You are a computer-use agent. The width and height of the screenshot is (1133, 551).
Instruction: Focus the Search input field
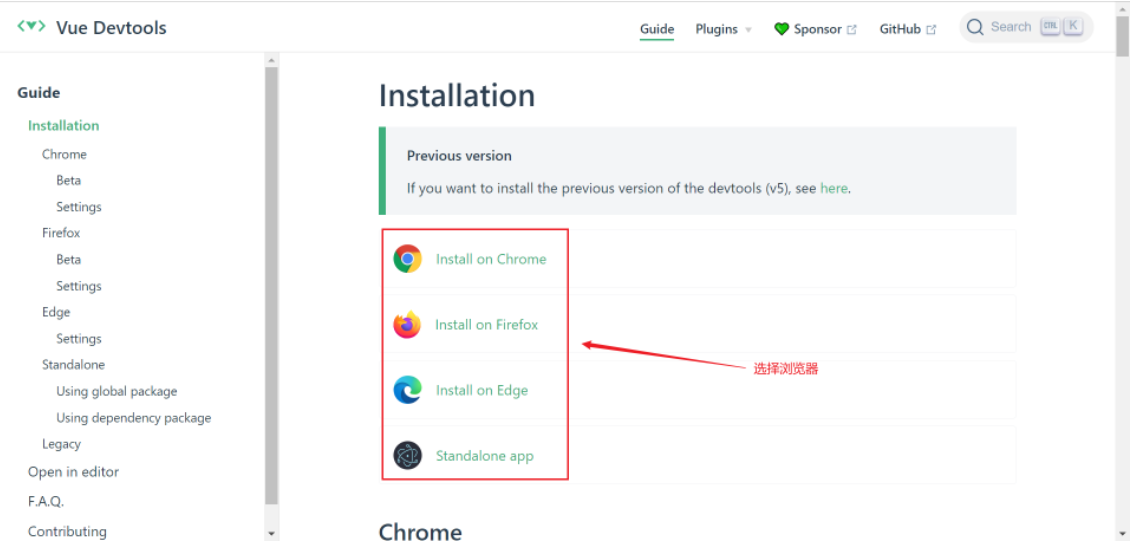[1011, 27]
